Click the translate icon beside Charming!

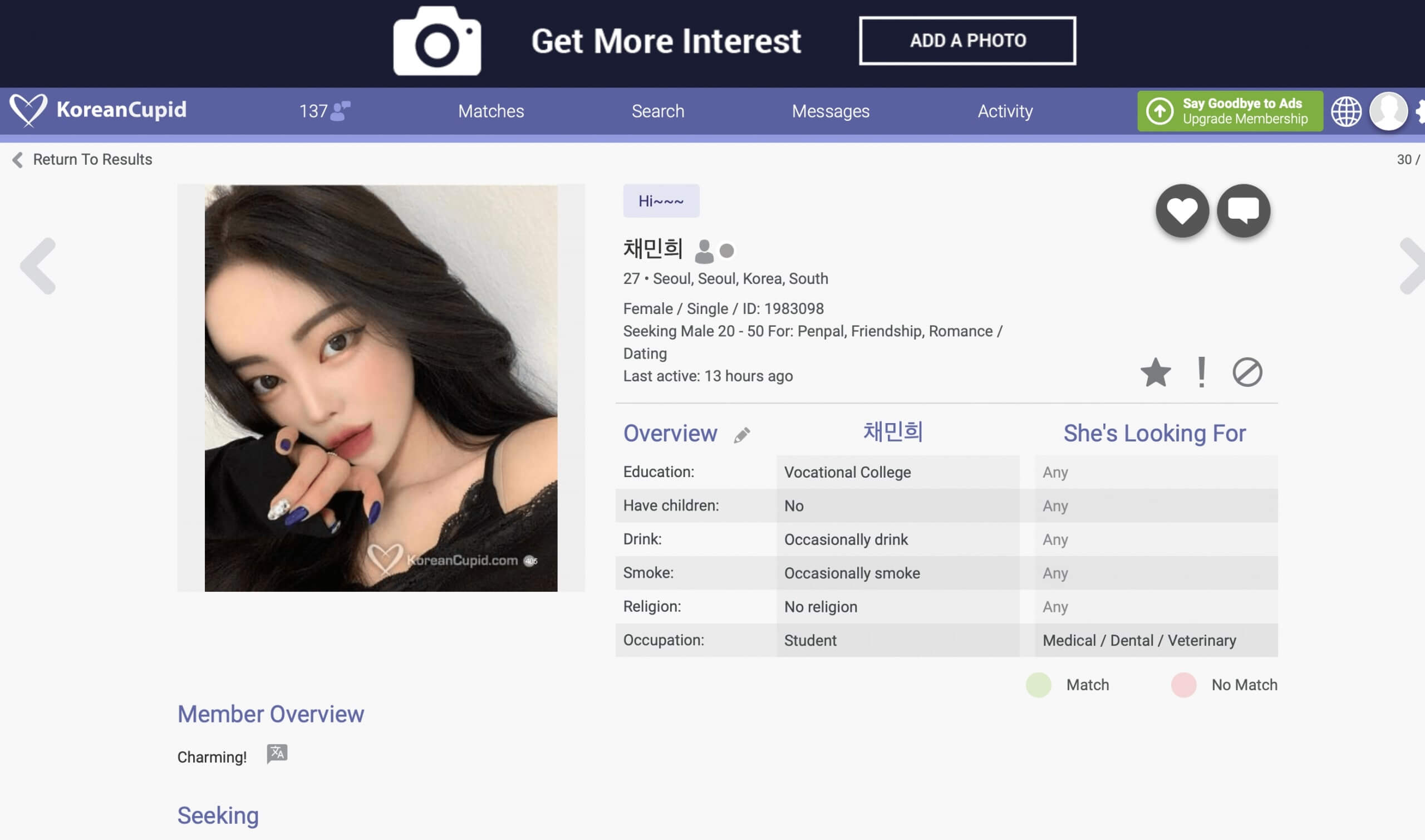(277, 754)
